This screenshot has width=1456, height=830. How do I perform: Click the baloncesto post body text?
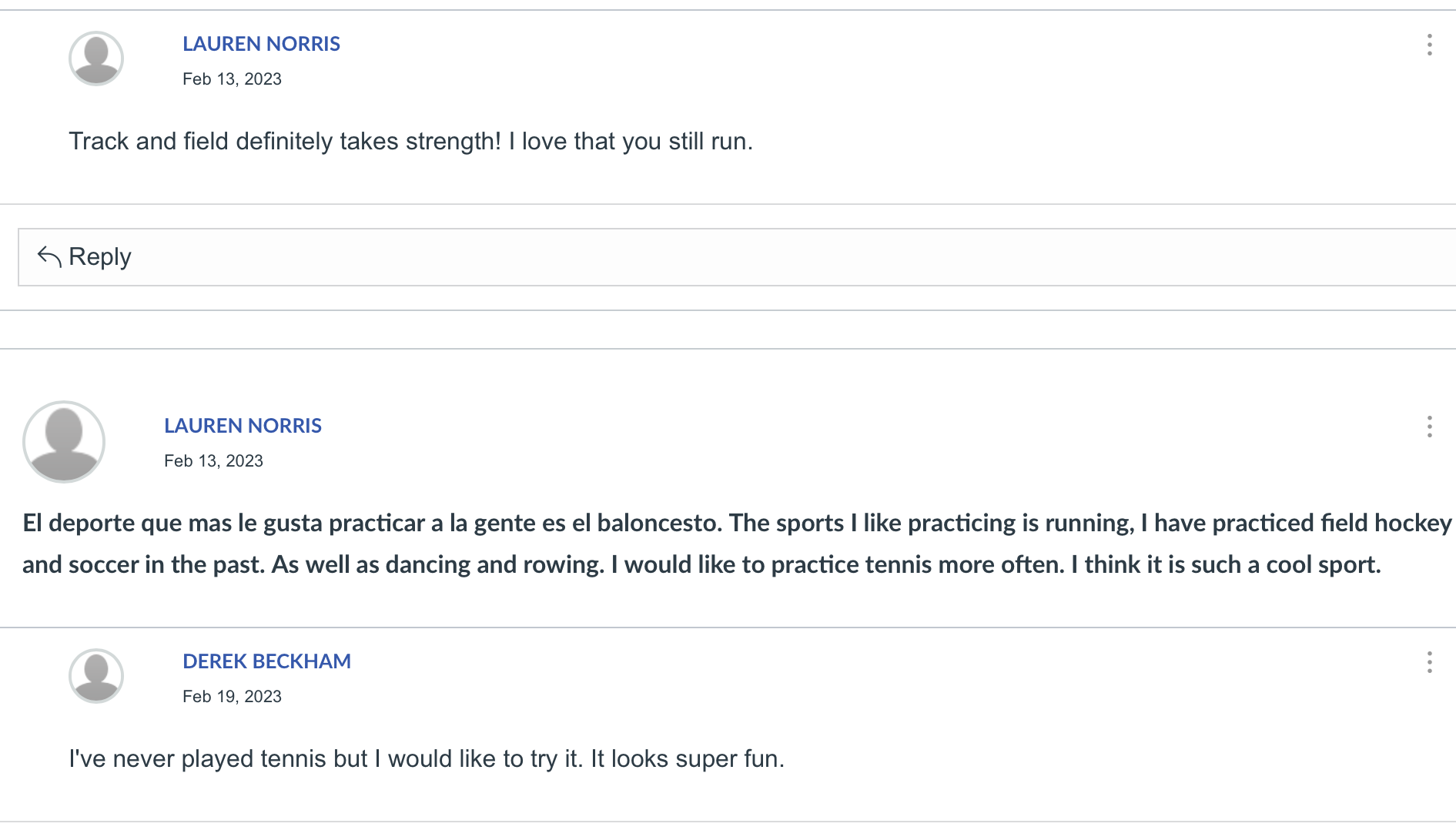pyautogui.click(x=737, y=544)
